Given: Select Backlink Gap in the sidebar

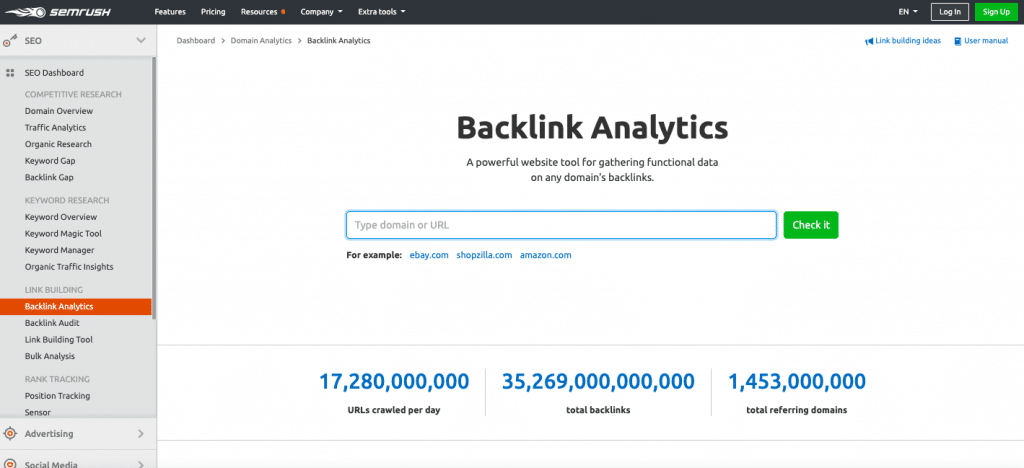Looking at the screenshot, I should [49, 178].
